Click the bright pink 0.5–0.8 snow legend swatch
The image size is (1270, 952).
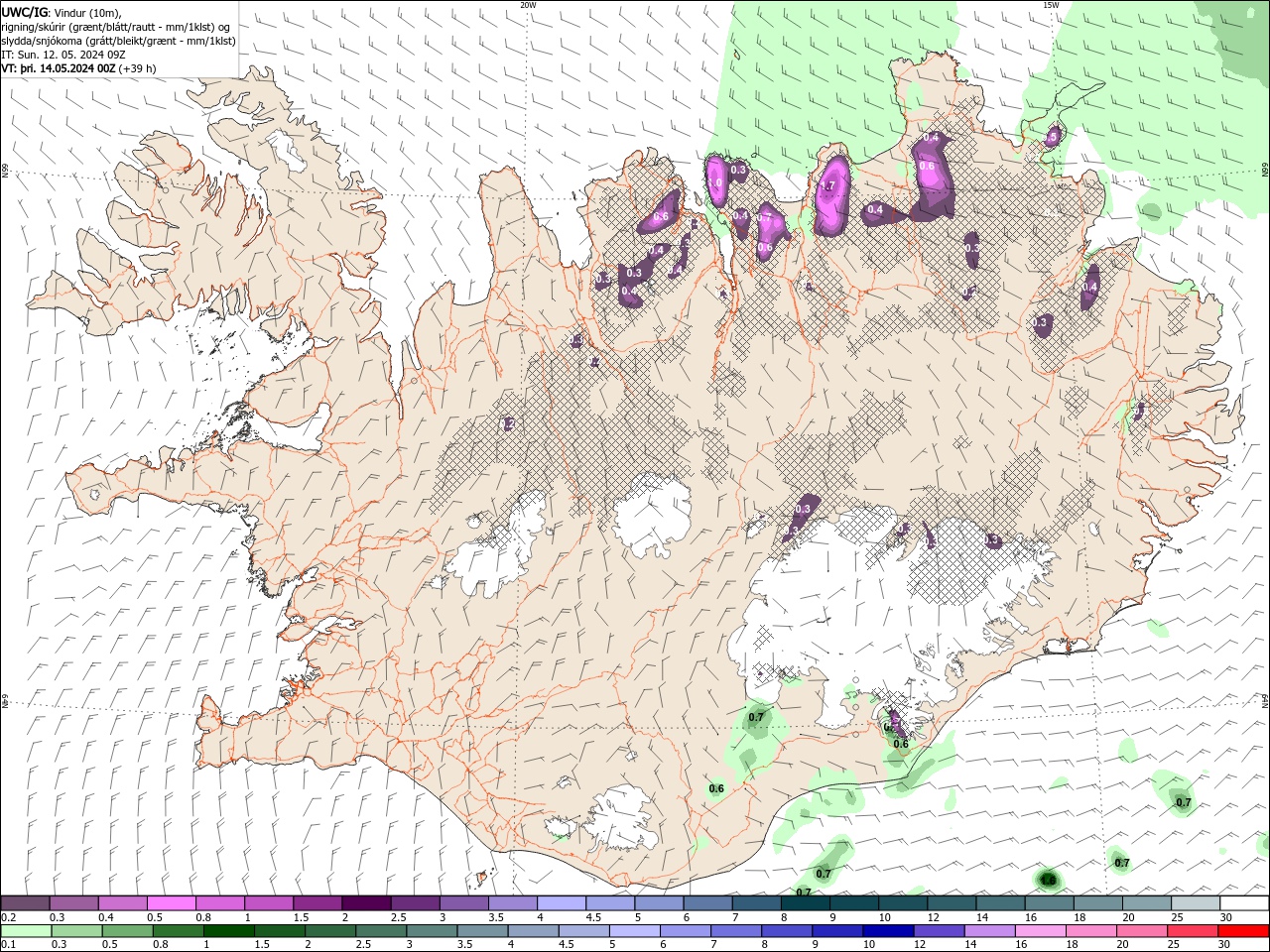tap(172, 903)
